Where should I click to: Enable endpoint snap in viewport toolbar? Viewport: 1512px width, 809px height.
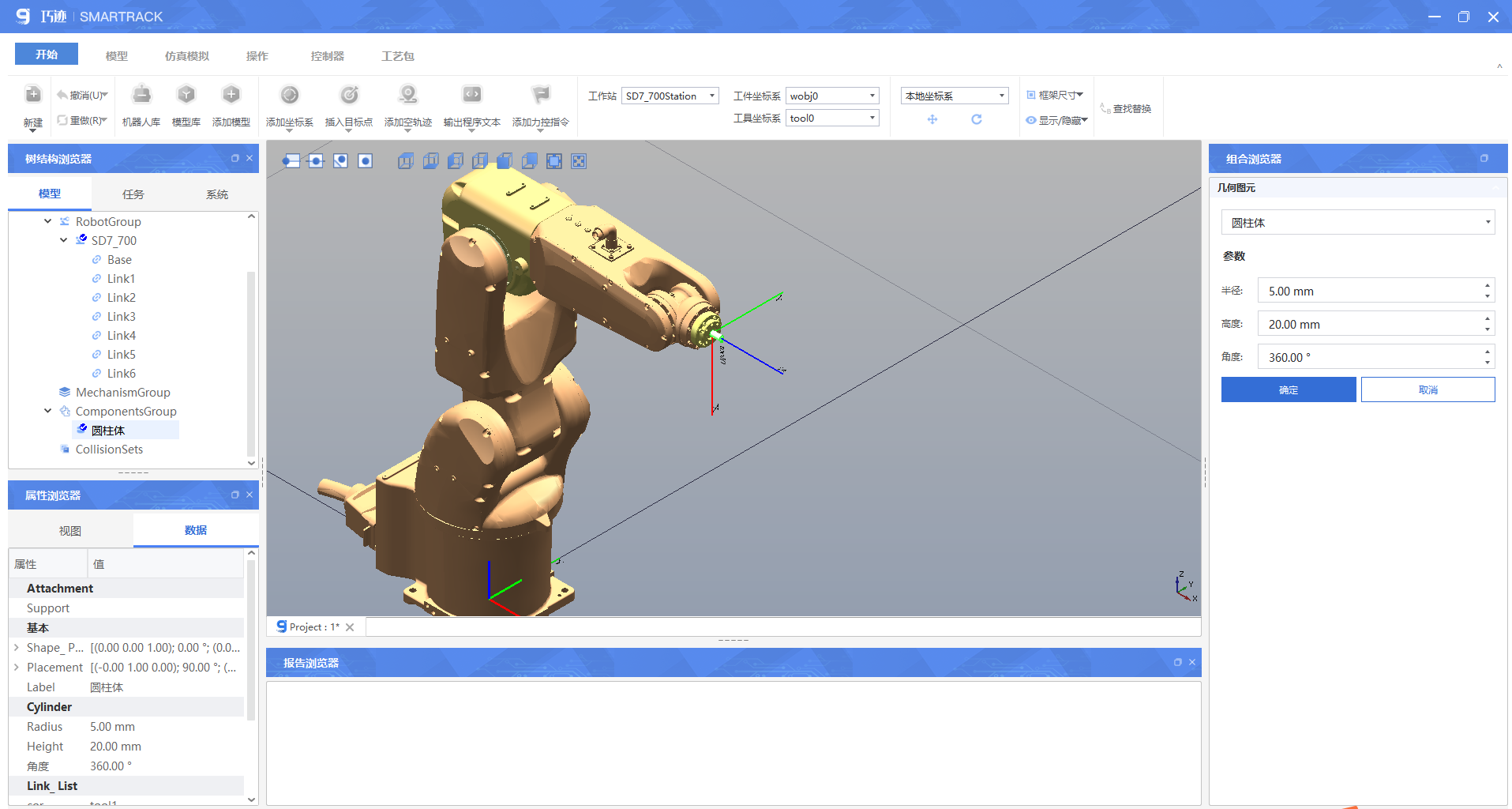point(291,161)
